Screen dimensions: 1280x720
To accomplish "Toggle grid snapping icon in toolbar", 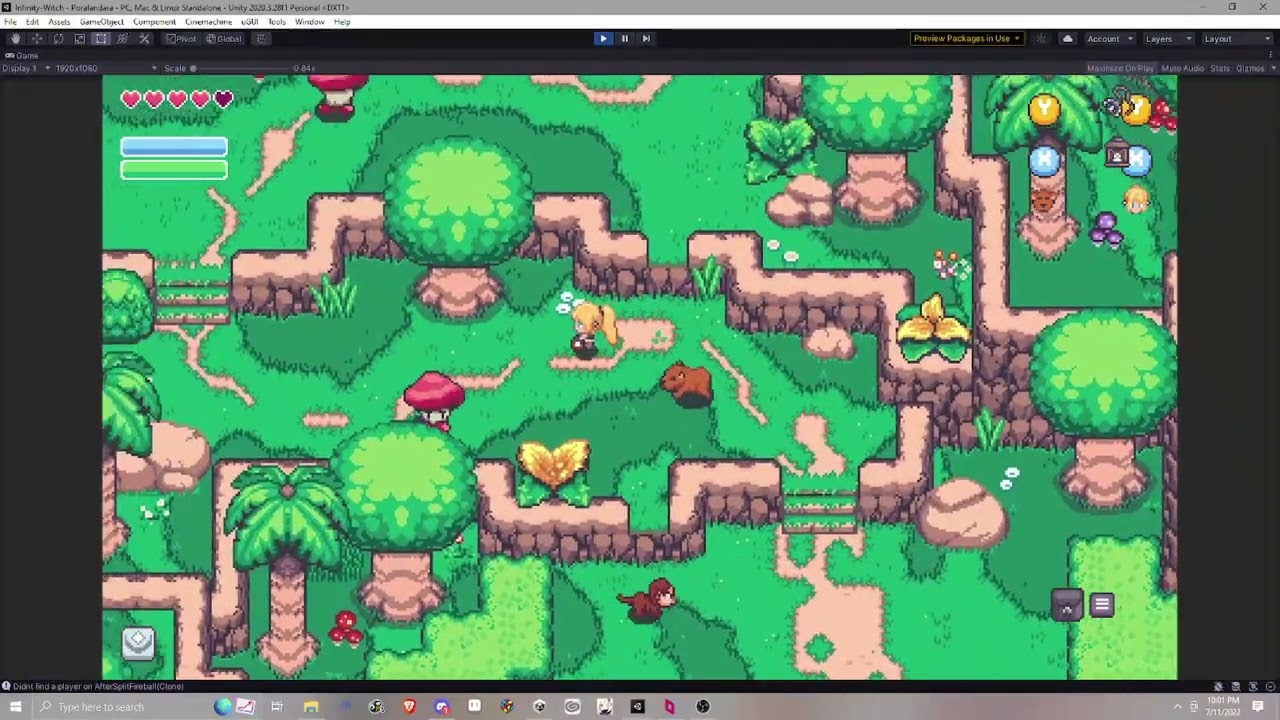I will [x=261, y=39].
